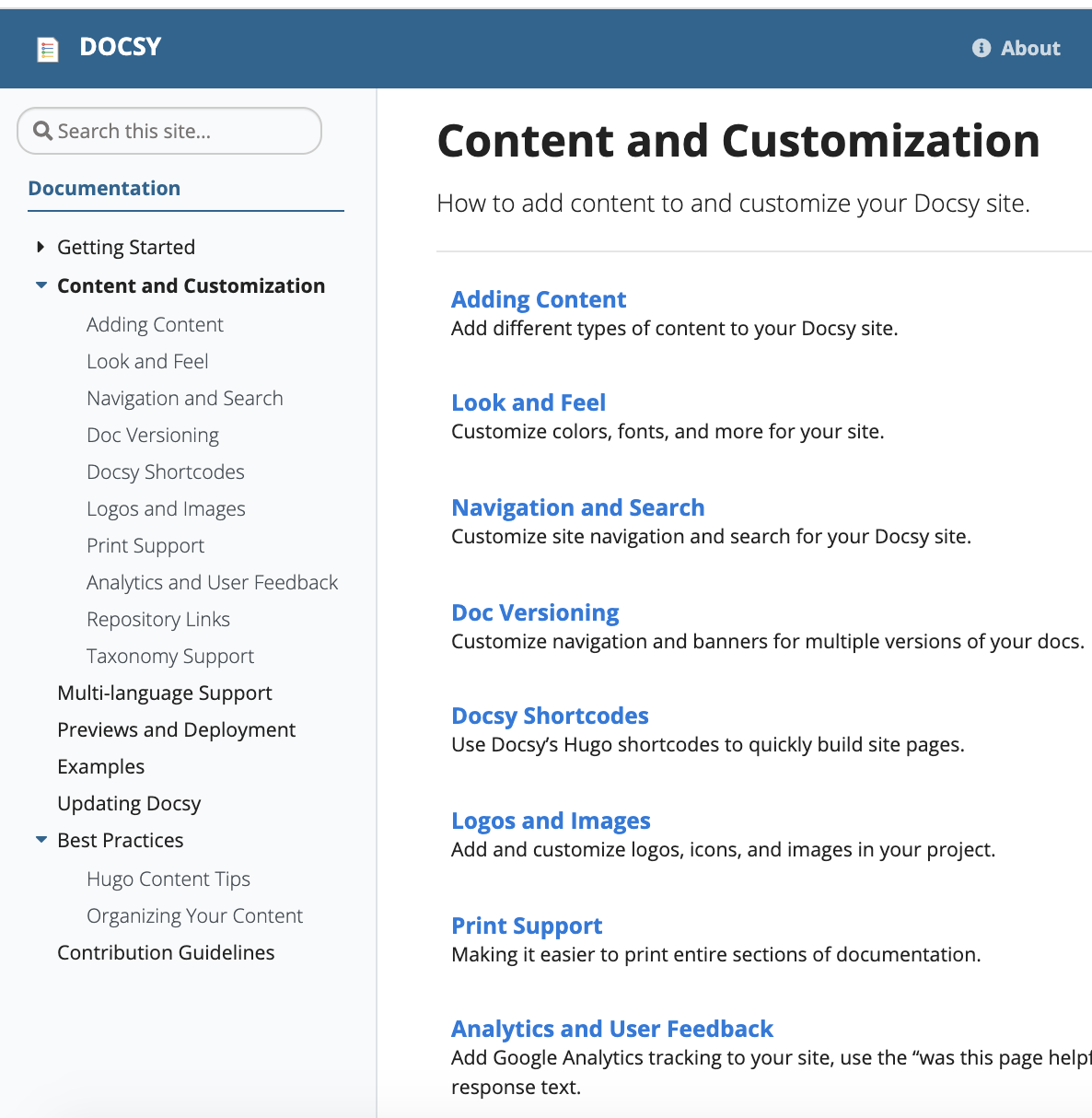This screenshot has height=1118, width=1092.
Task: Open Taxonomy Support in sidebar
Action: point(170,656)
